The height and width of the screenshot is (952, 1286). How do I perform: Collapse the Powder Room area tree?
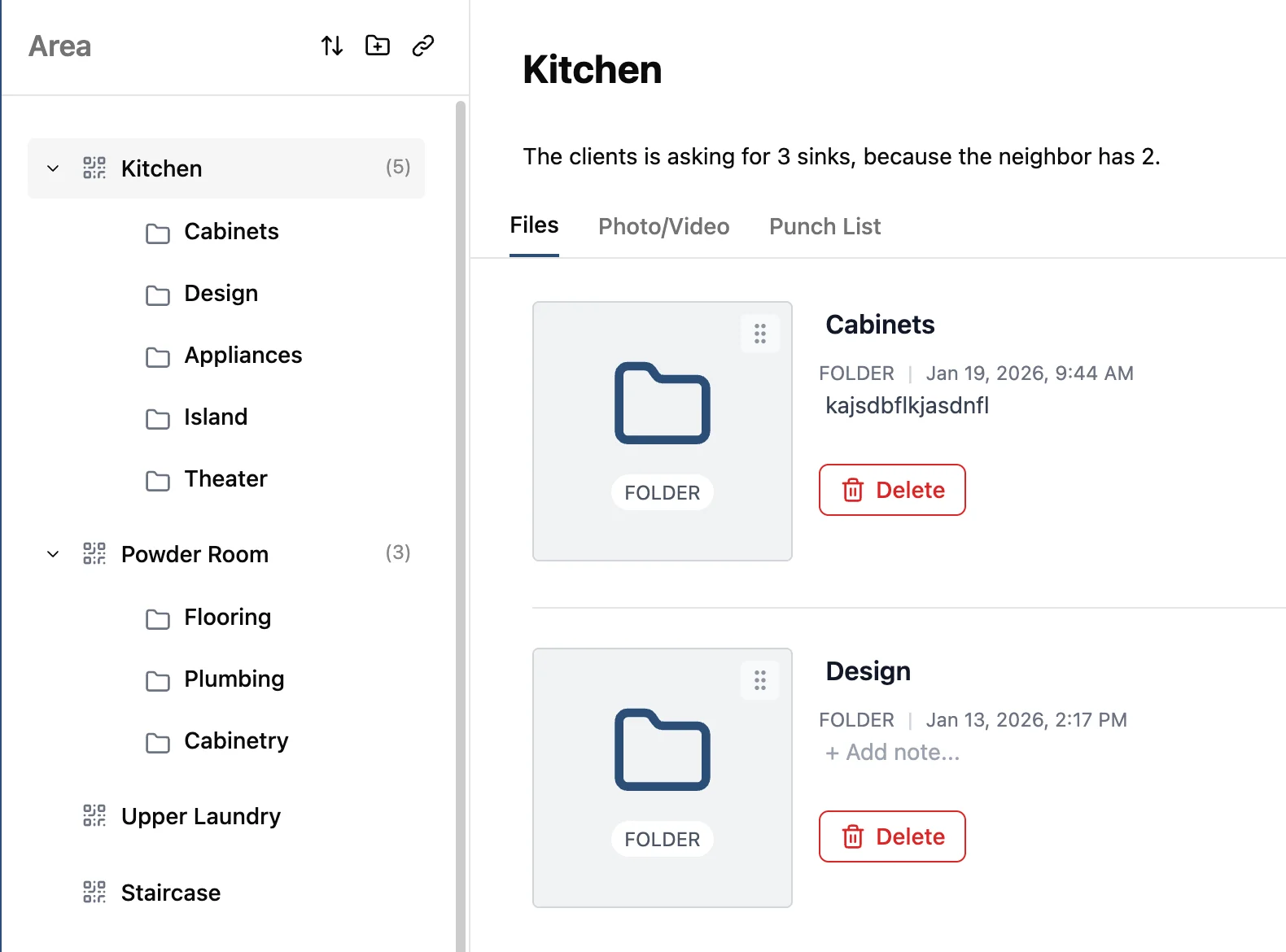53,554
